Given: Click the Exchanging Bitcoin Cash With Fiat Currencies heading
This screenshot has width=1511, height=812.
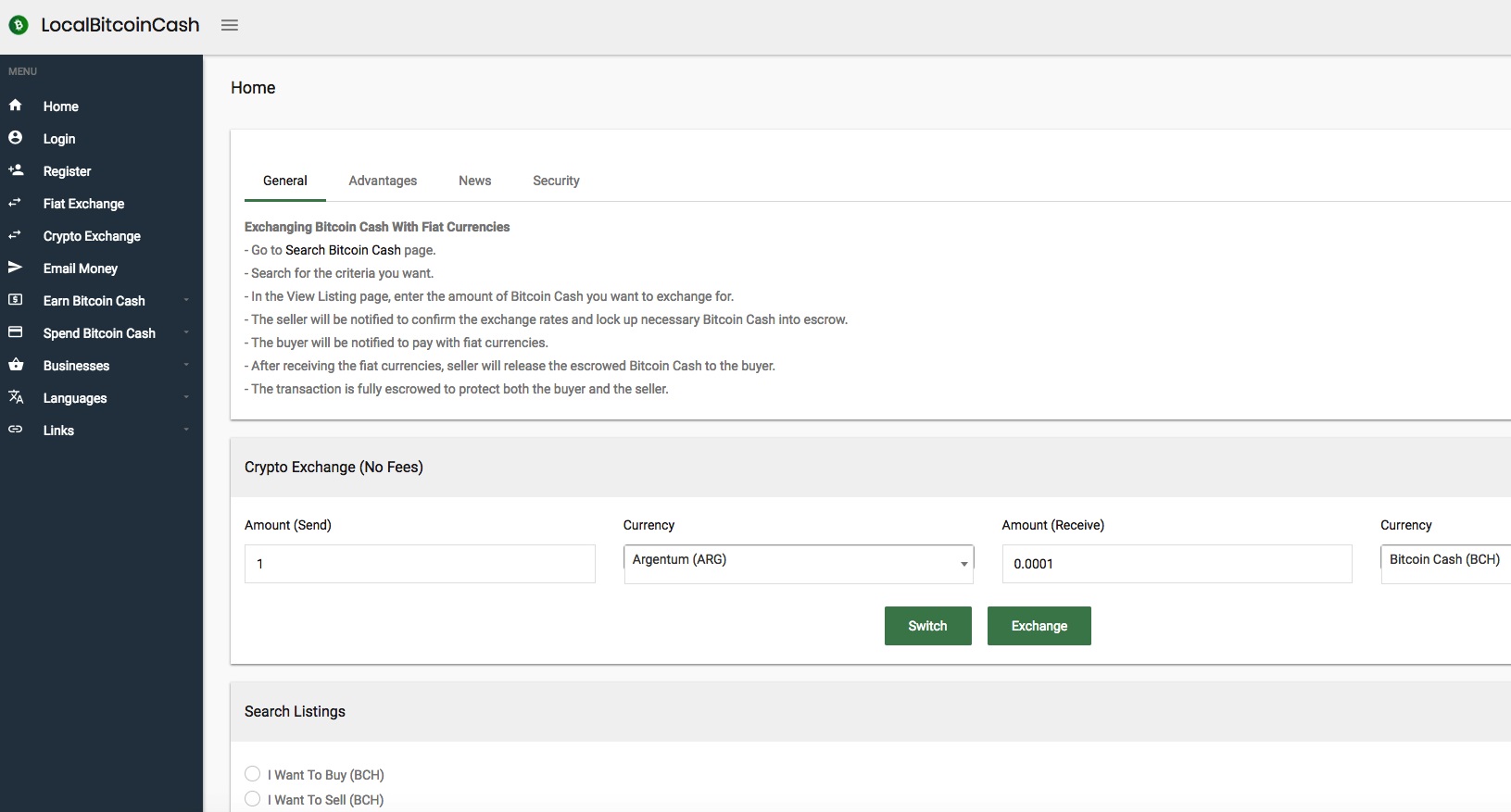Looking at the screenshot, I should [x=377, y=227].
